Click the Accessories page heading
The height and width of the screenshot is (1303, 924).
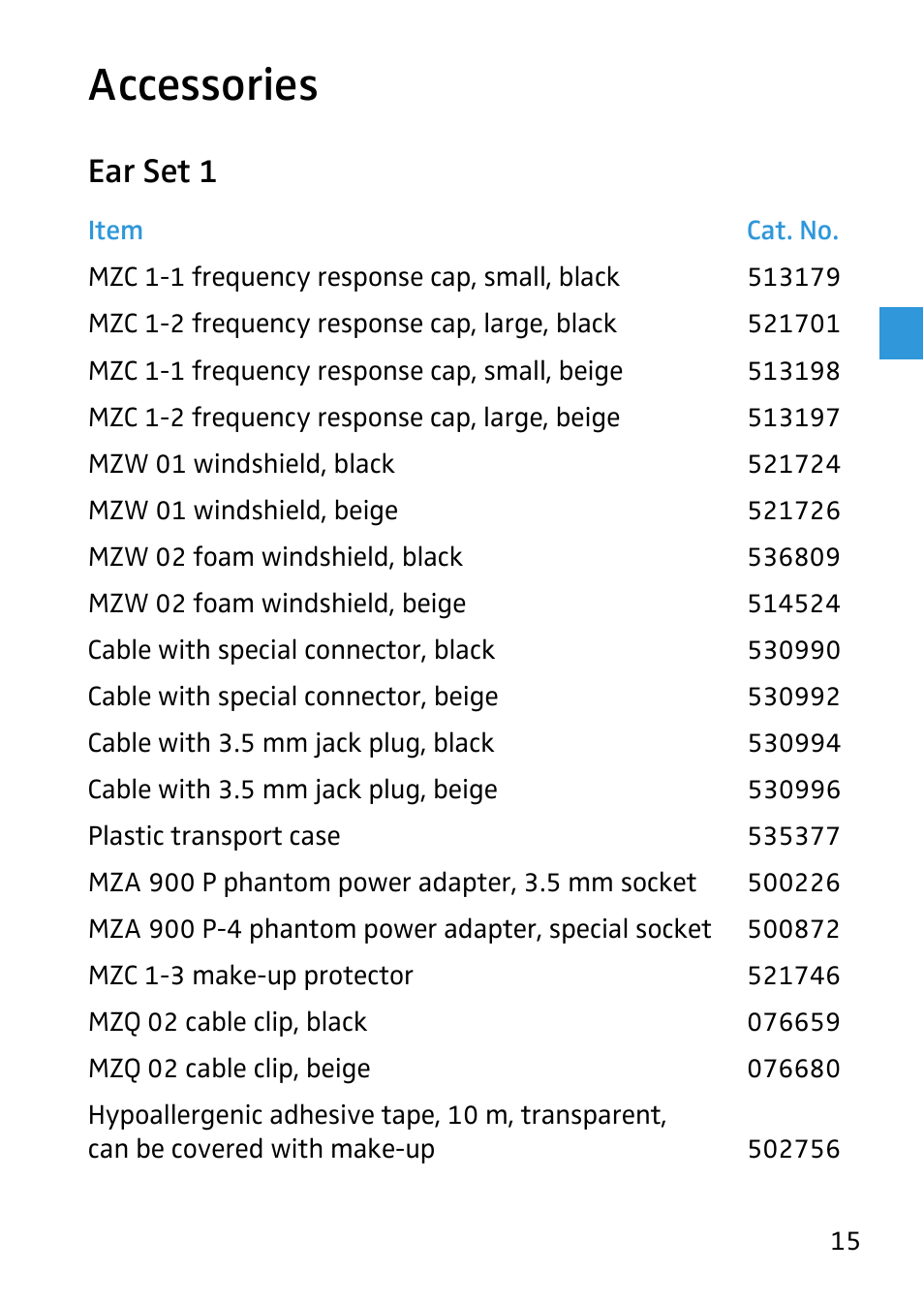(x=203, y=85)
